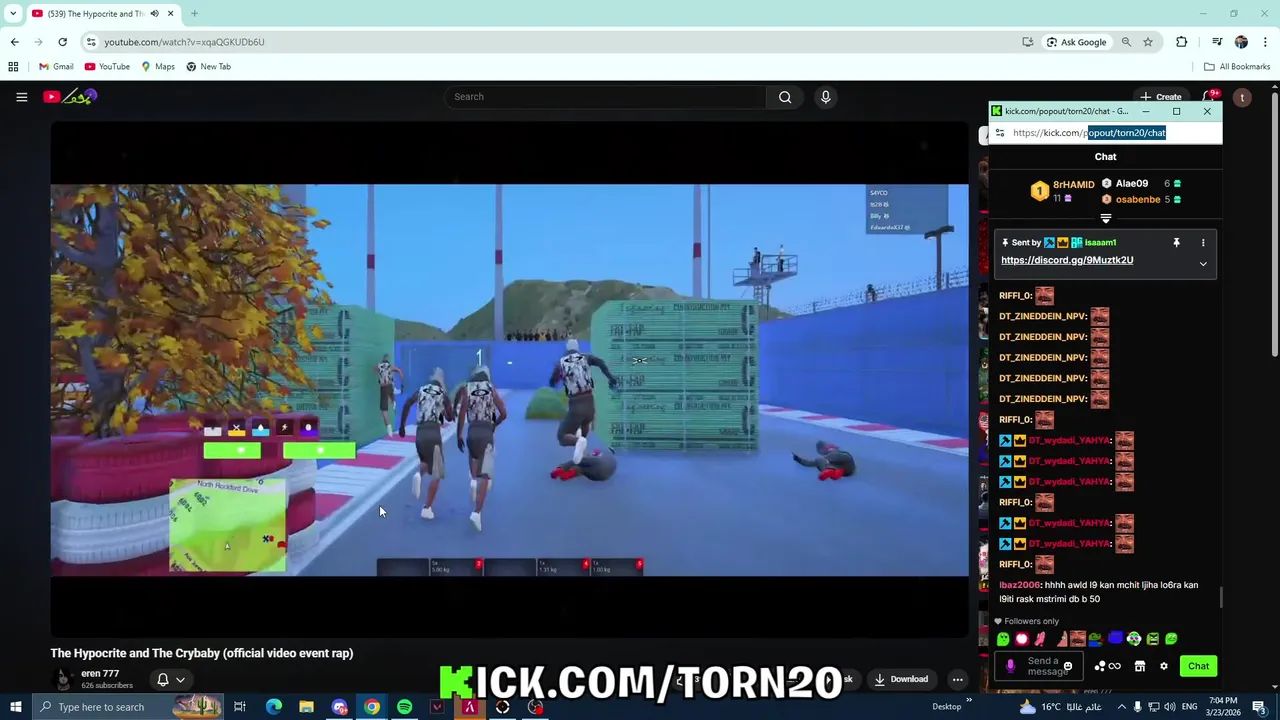Open the Chrome tab search dropdown arrow
Viewport: 1280px width, 720px height.
(x=13, y=13)
